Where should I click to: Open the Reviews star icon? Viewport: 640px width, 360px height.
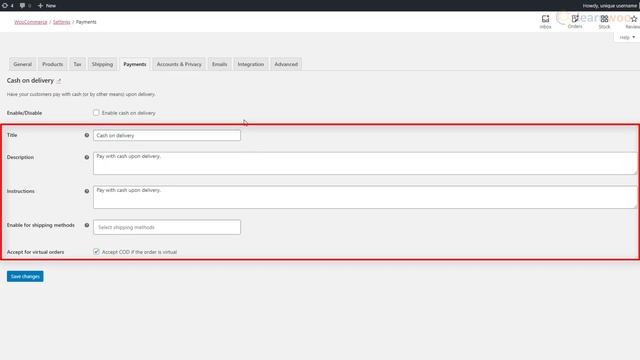634,19
